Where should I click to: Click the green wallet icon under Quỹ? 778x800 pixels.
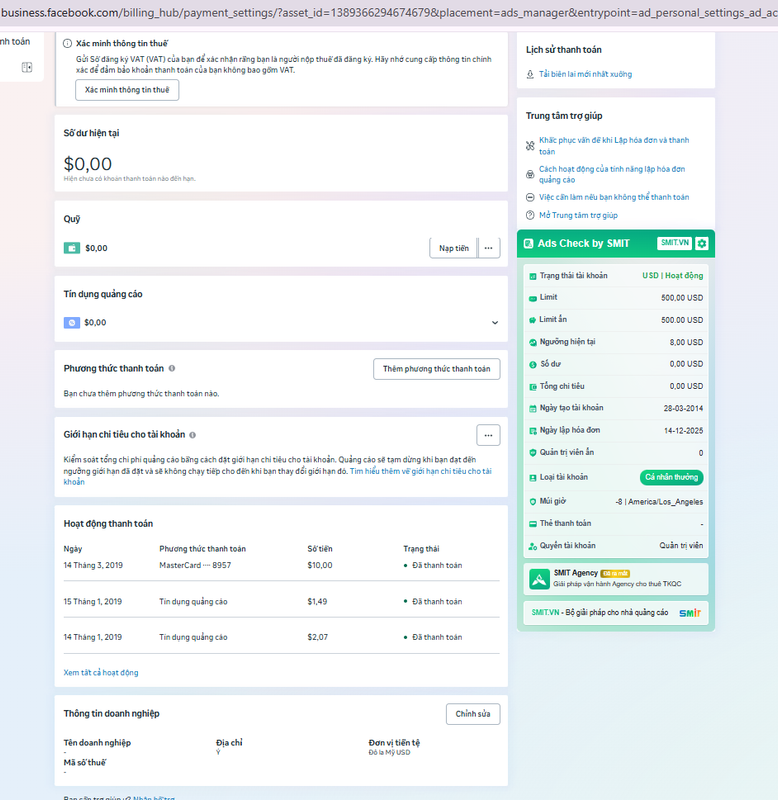(x=71, y=248)
